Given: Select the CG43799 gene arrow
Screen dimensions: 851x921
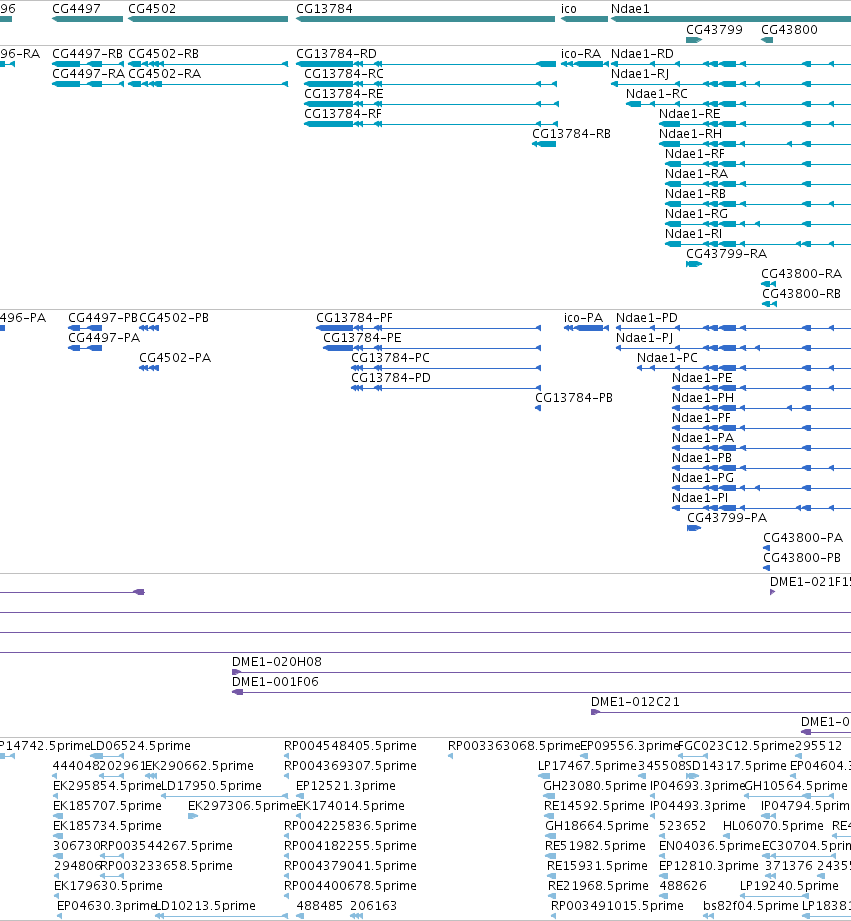Looking at the screenshot, I should pos(694,40).
